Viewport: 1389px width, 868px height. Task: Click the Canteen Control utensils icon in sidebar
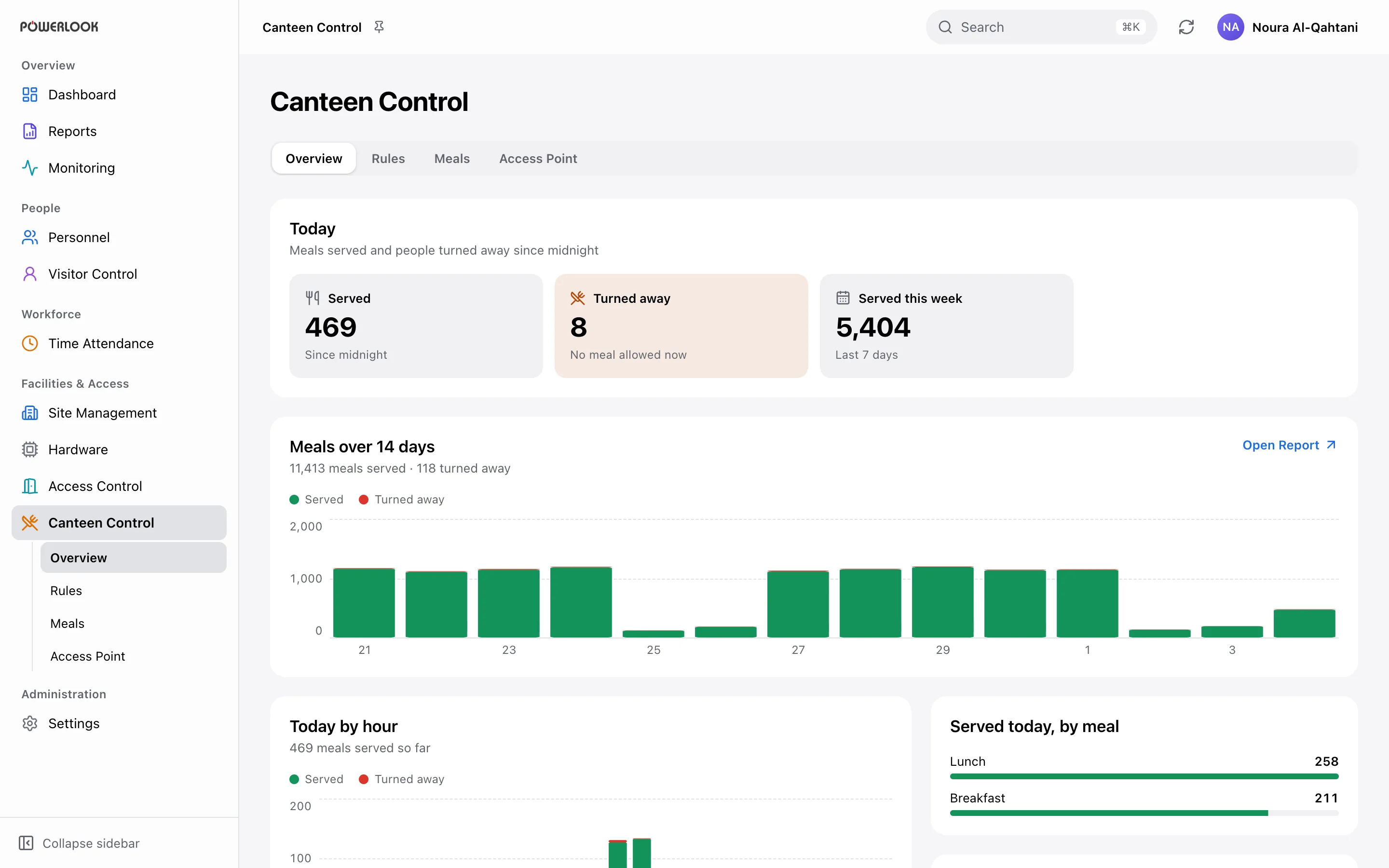30,523
